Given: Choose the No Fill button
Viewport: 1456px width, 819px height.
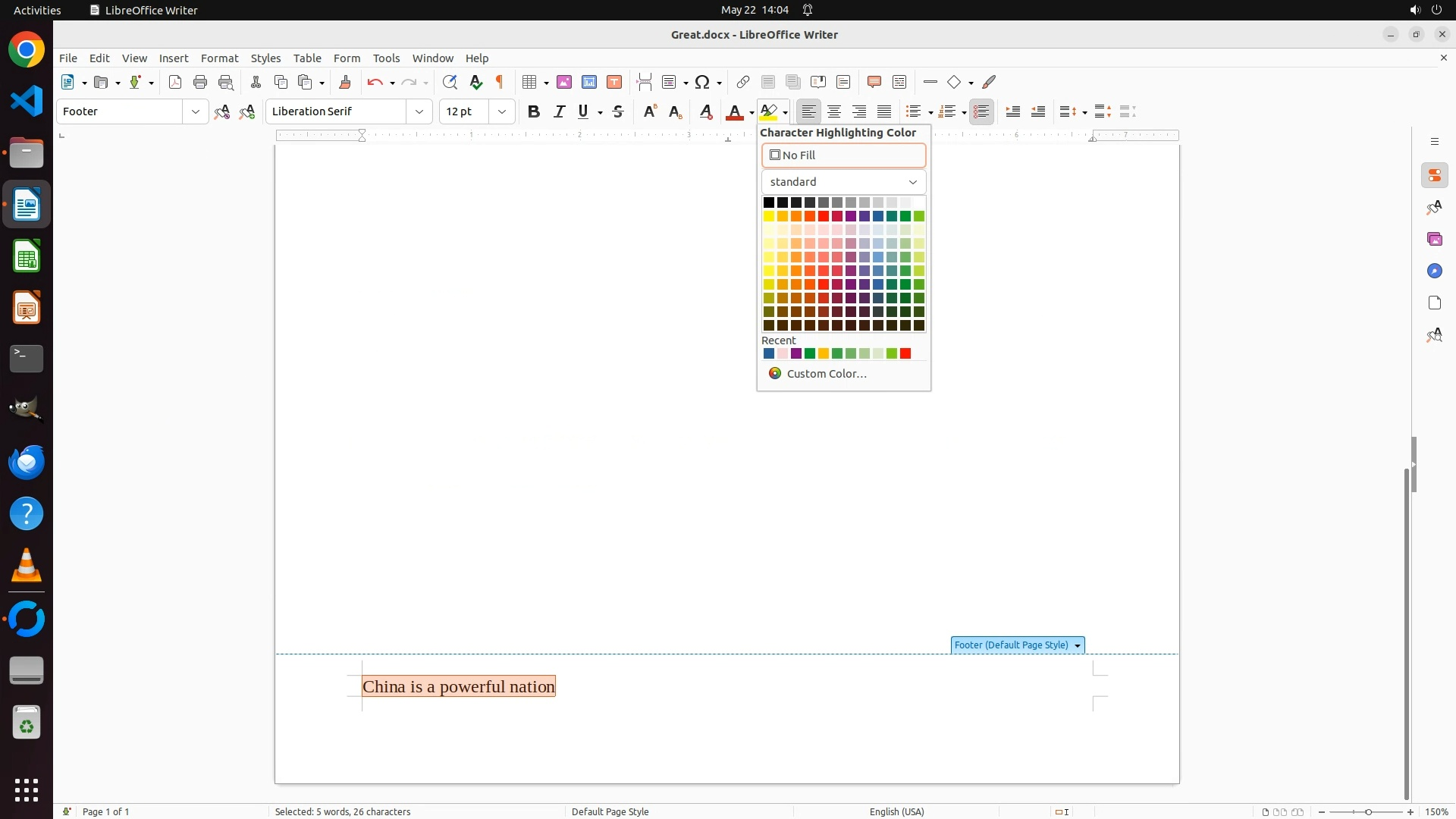Looking at the screenshot, I should pyautogui.click(x=843, y=155).
